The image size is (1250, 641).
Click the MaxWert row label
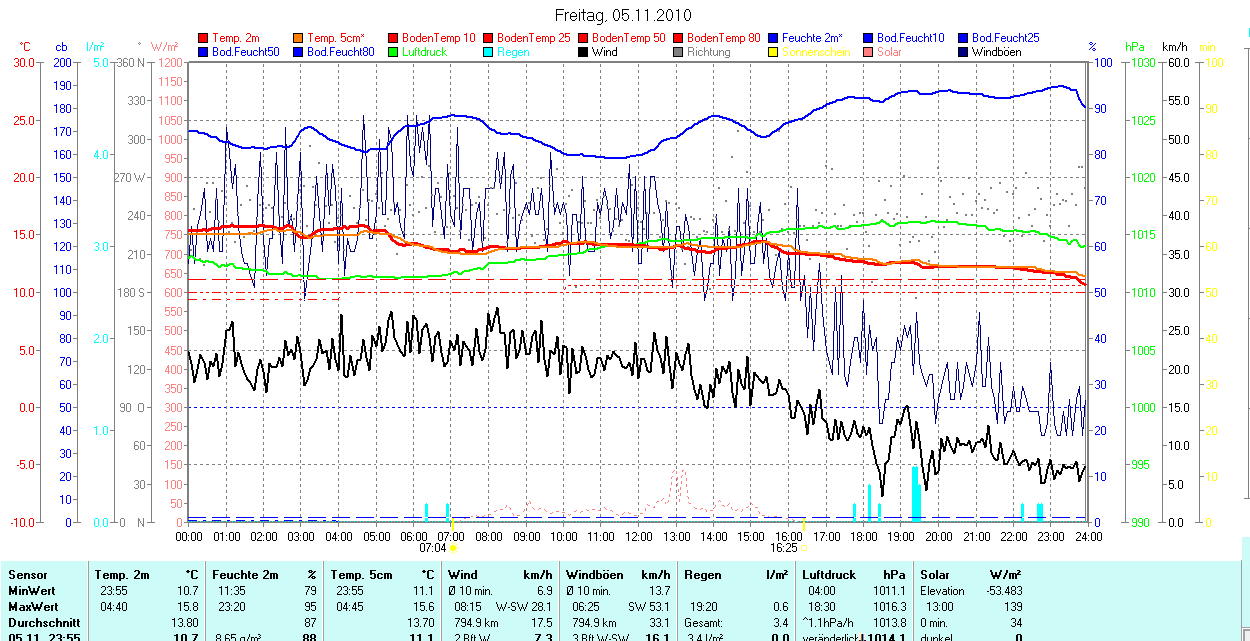(x=32, y=607)
